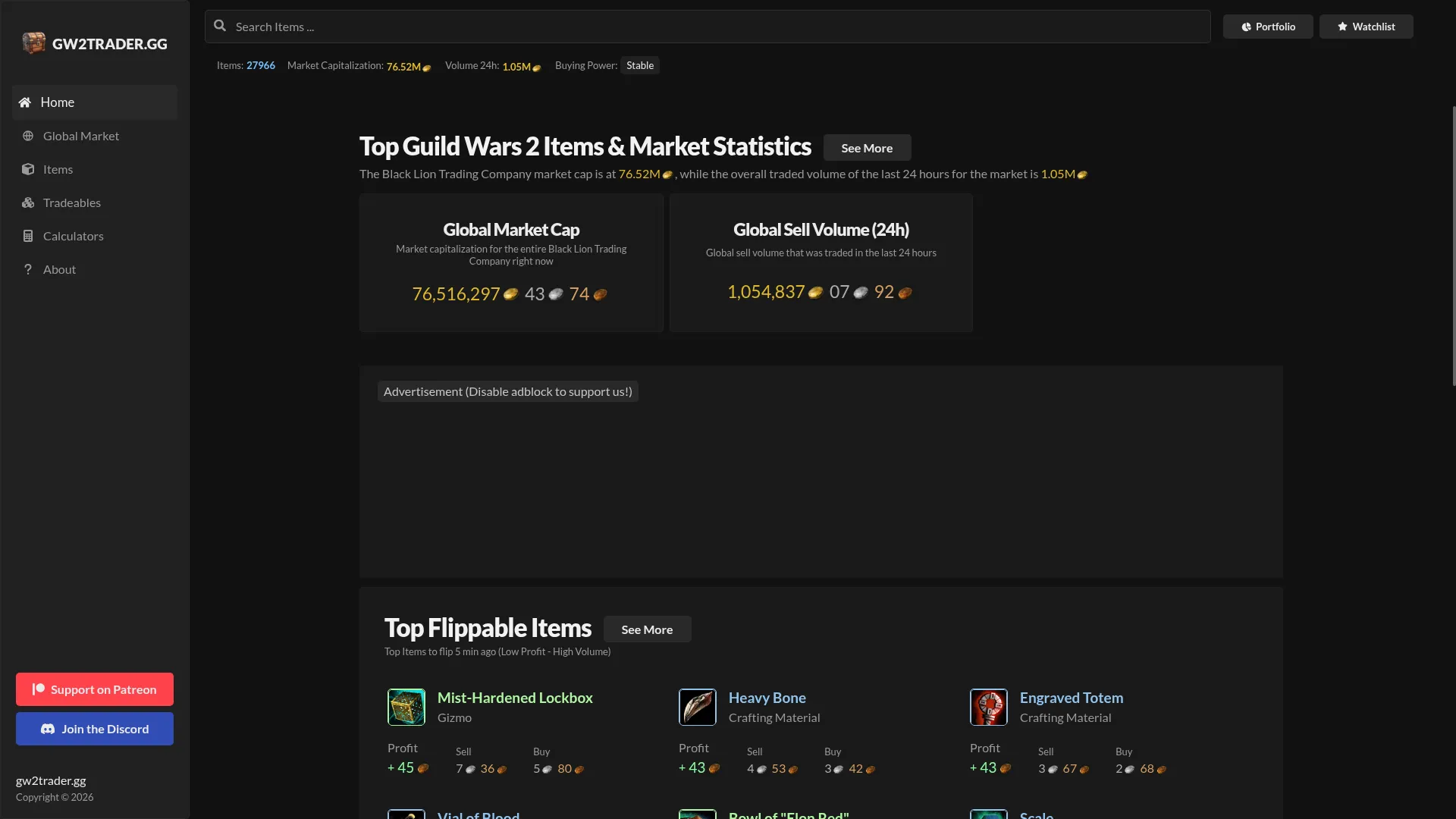Click the Global Market globe icon

(x=28, y=136)
